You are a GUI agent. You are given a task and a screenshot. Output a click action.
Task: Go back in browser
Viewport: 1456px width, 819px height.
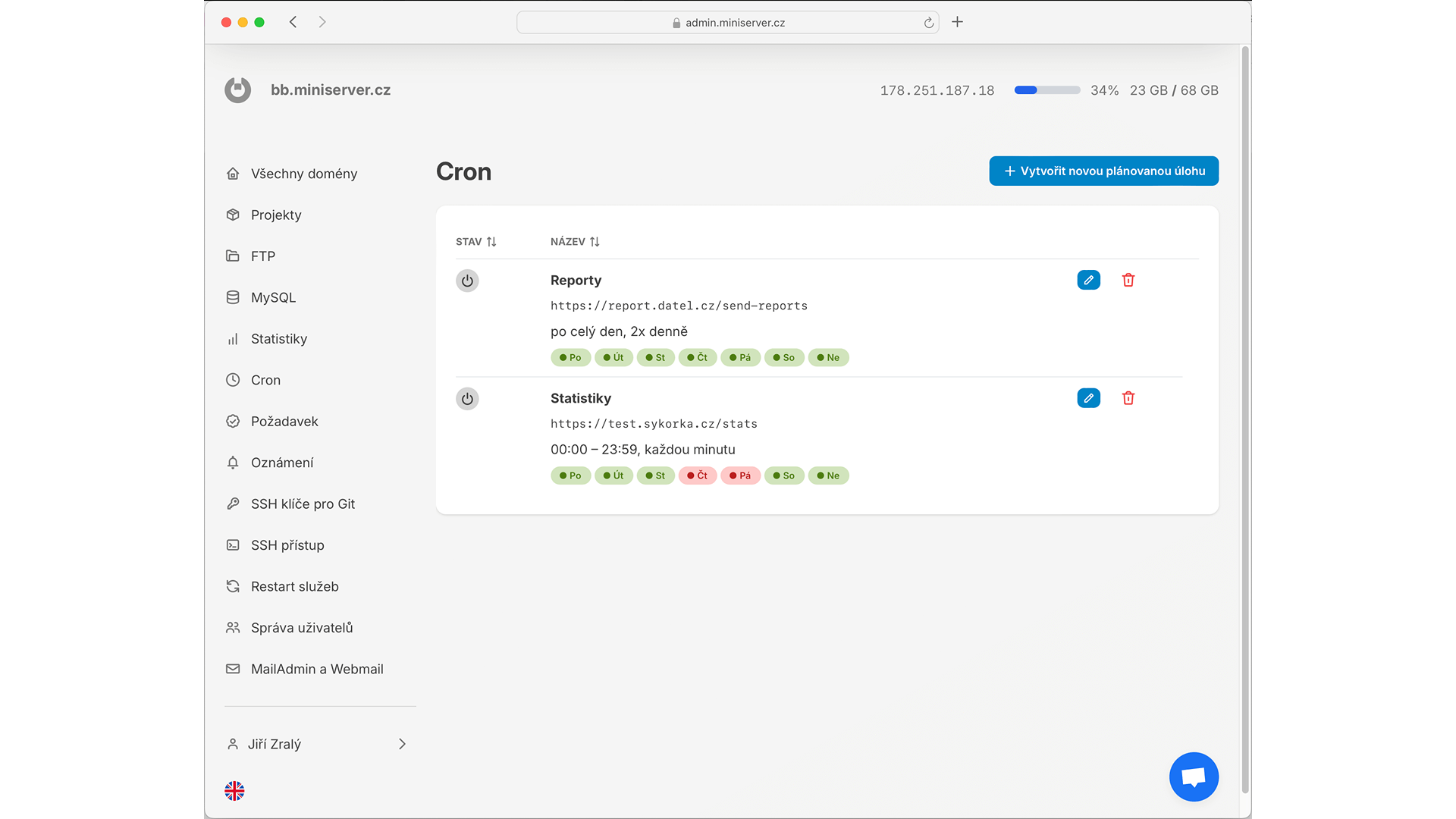coord(293,22)
